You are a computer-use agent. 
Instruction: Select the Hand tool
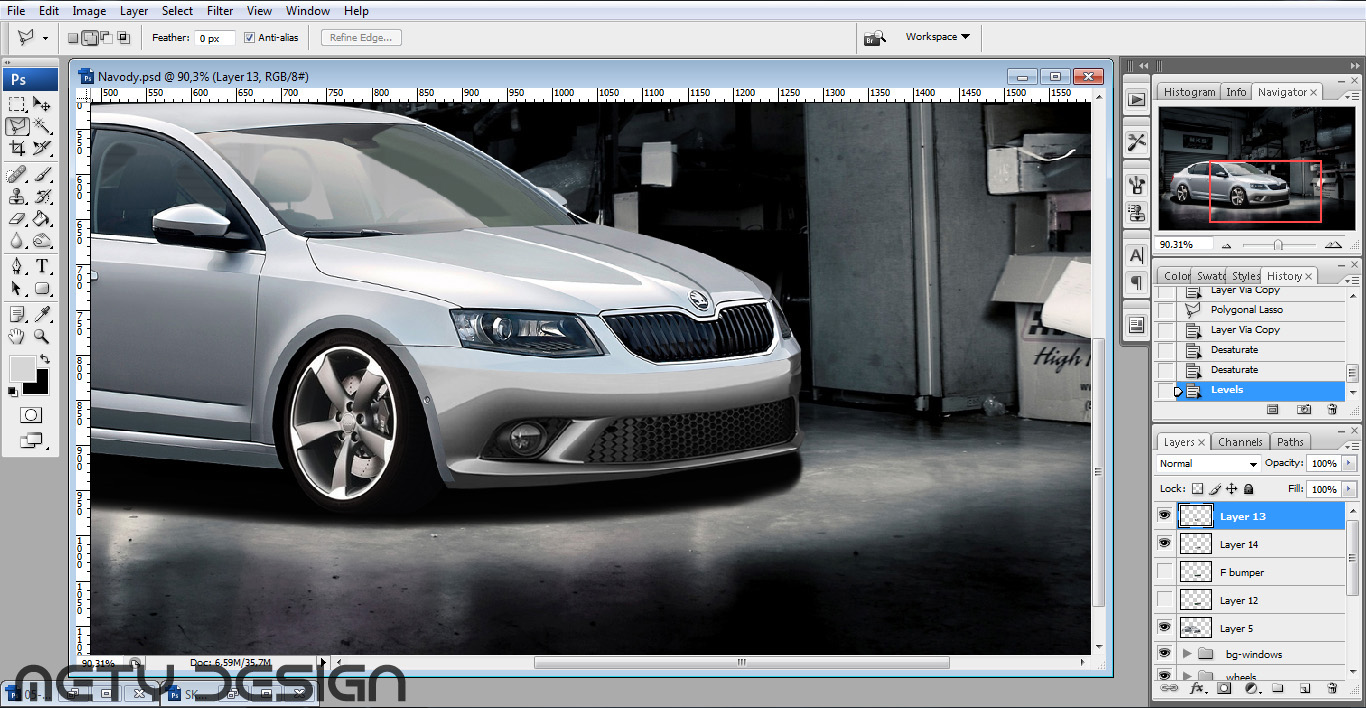pos(17,337)
